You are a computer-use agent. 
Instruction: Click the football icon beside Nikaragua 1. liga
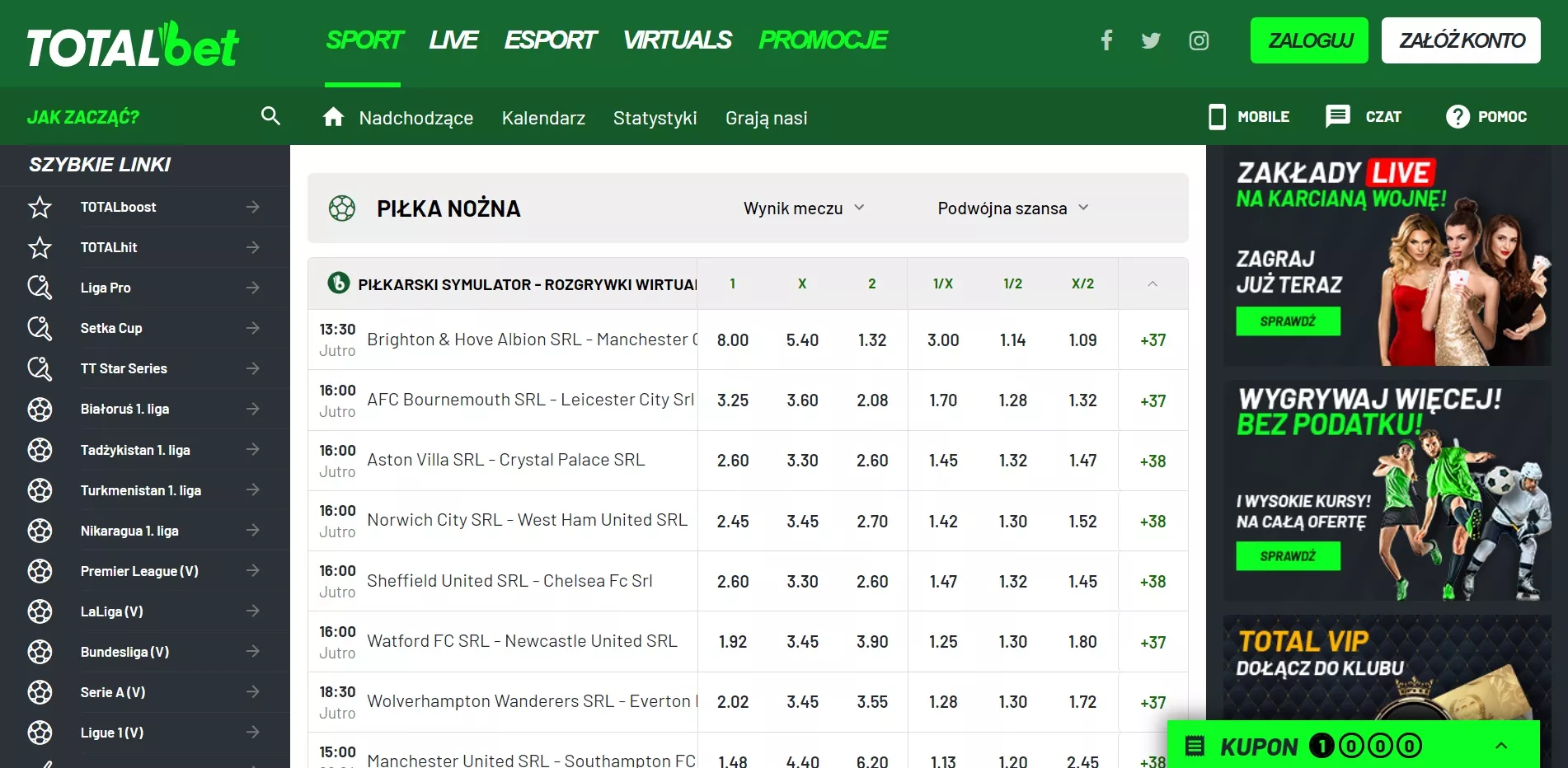[x=40, y=531]
